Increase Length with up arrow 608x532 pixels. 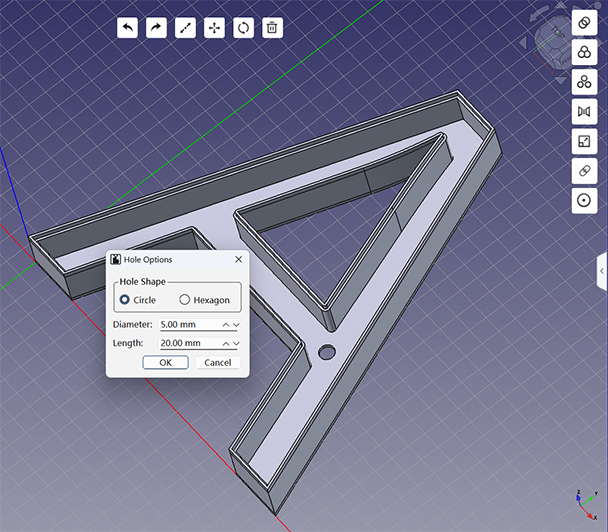pos(226,344)
